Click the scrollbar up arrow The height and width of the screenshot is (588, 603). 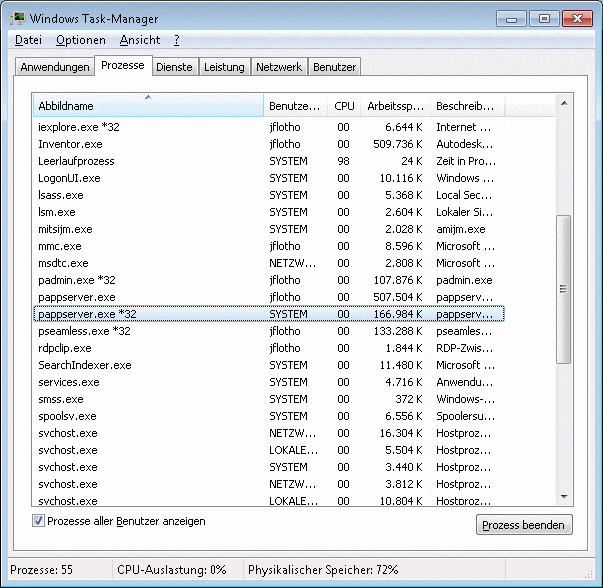(x=564, y=103)
